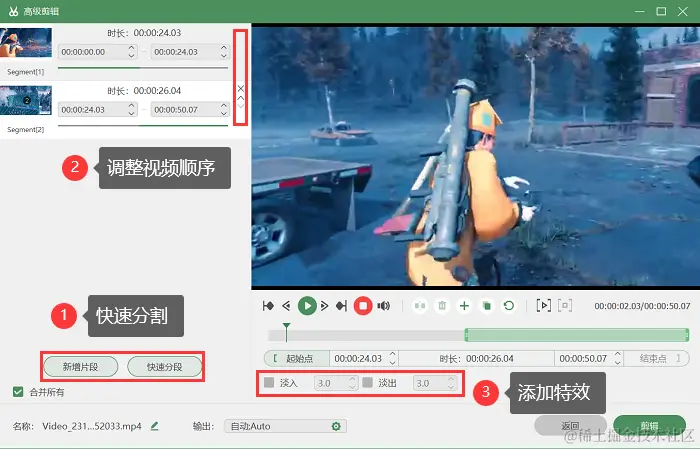Decrease the fade-out duration value
The width and height of the screenshot is (700, 449).
pyautogui.click(x=451, y=387)
